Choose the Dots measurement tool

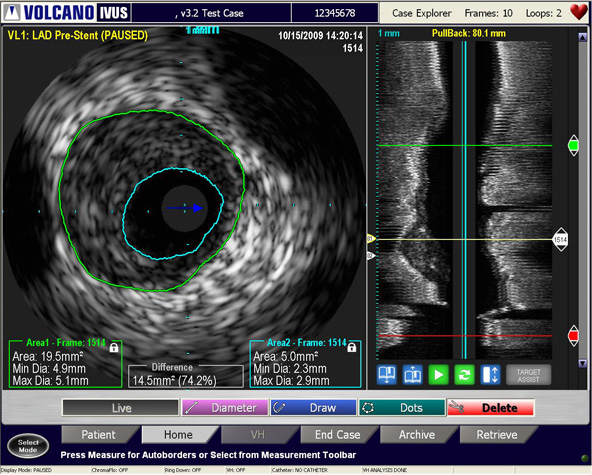tap(402, 408)
